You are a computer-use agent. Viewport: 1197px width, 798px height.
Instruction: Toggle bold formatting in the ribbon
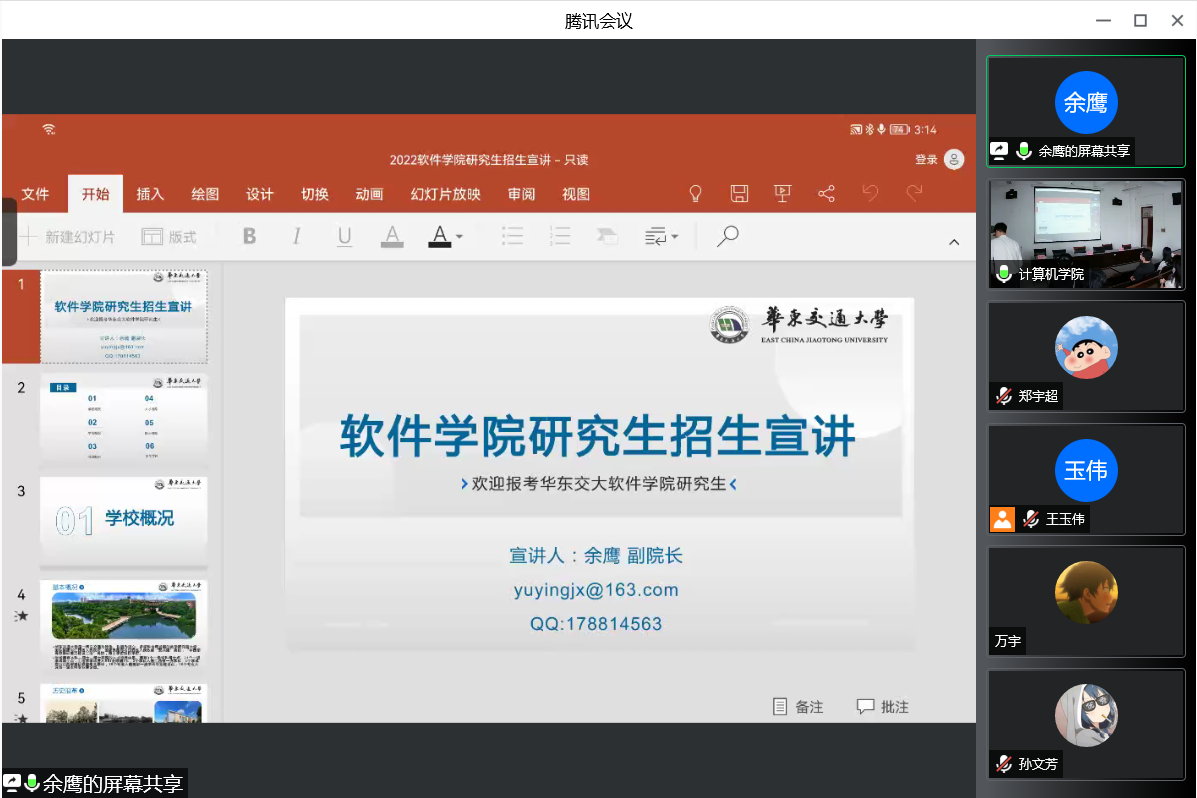pyautogui.click(x=250, y=236)
